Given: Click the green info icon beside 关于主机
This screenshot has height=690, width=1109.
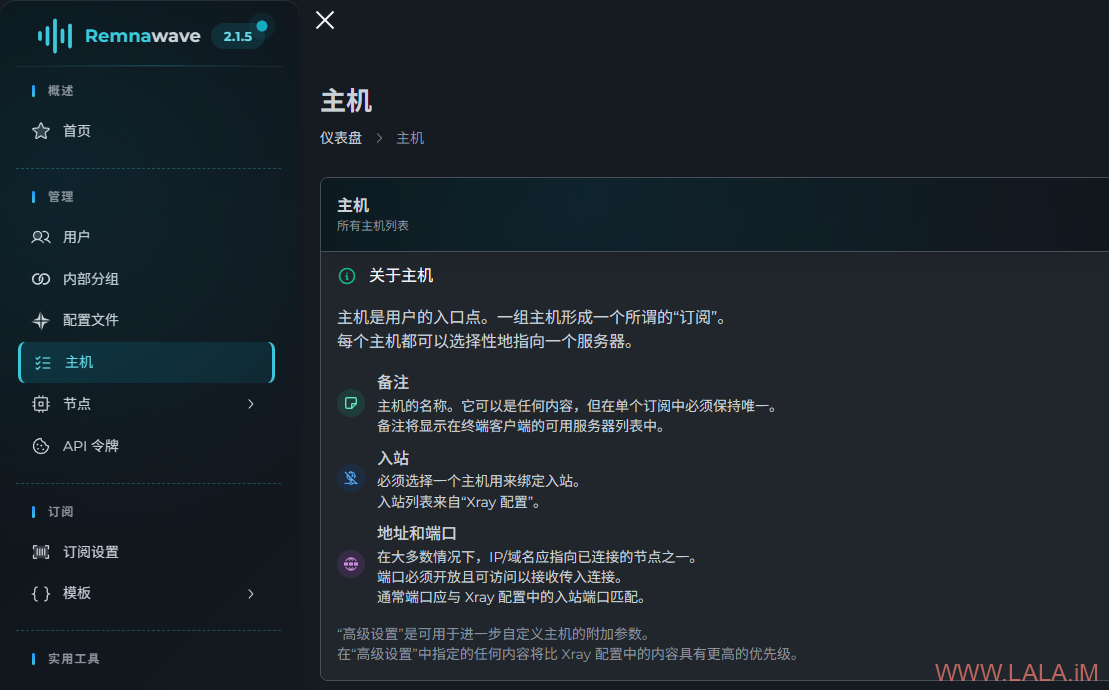Looking at the screenshot, I should point(347,276).
